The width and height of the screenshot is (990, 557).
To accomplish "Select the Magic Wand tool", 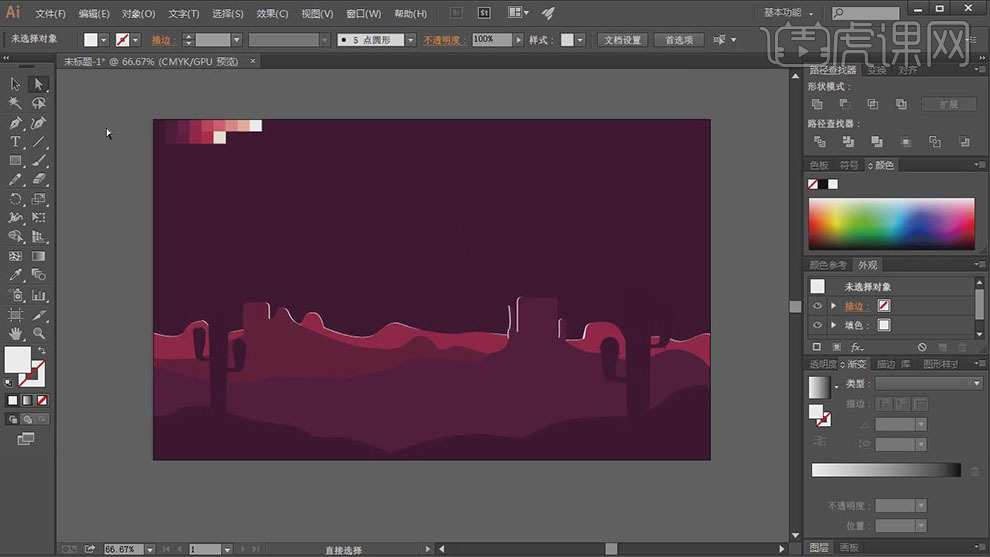I will pyautogui.click(x=16, y=103).
